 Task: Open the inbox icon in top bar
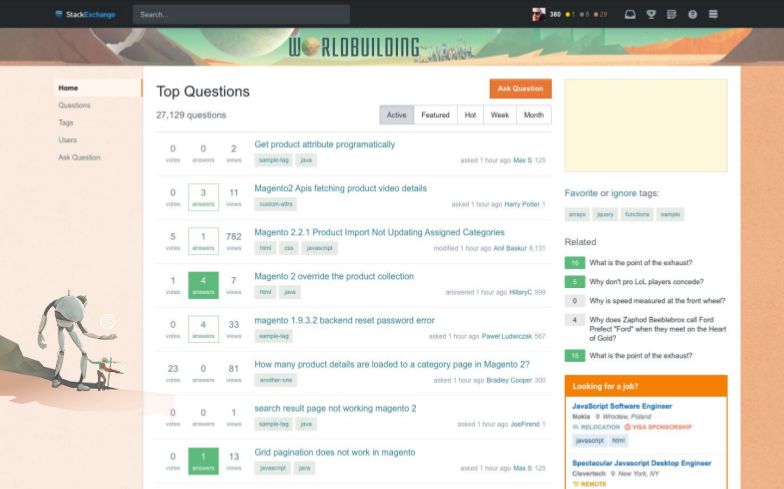[630, 14]
